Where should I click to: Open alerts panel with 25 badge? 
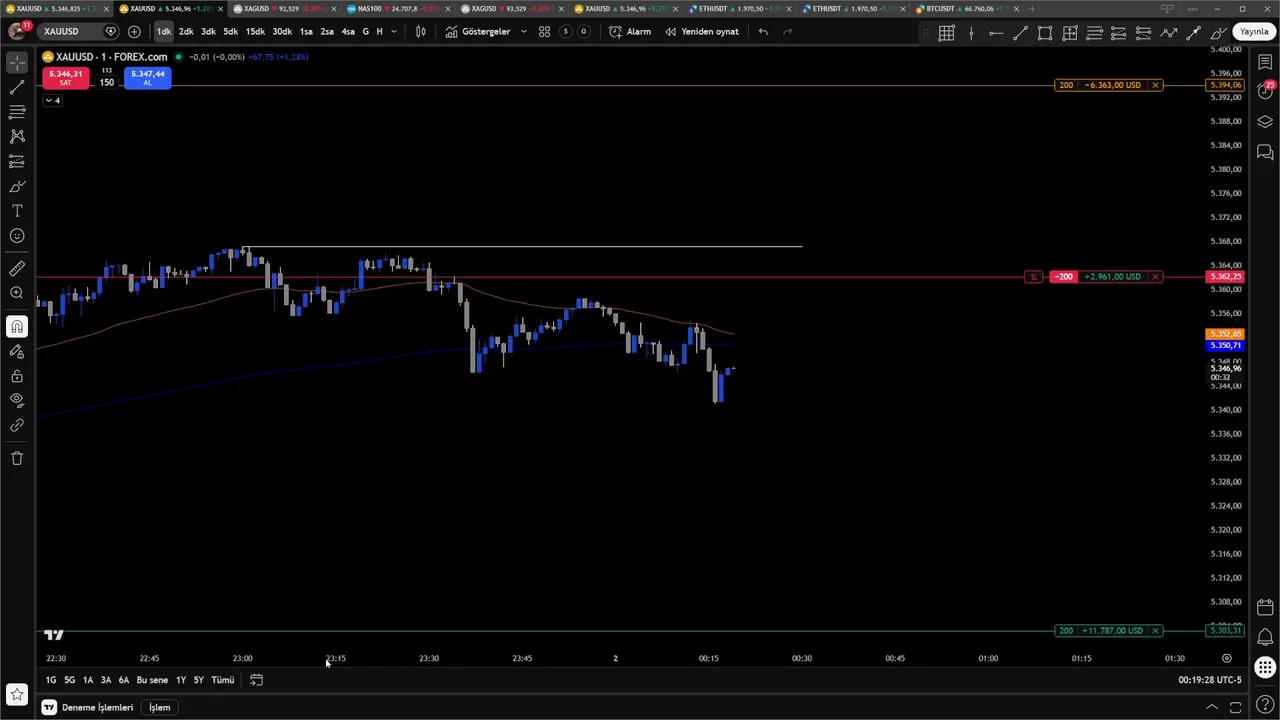pos(1265,90)
